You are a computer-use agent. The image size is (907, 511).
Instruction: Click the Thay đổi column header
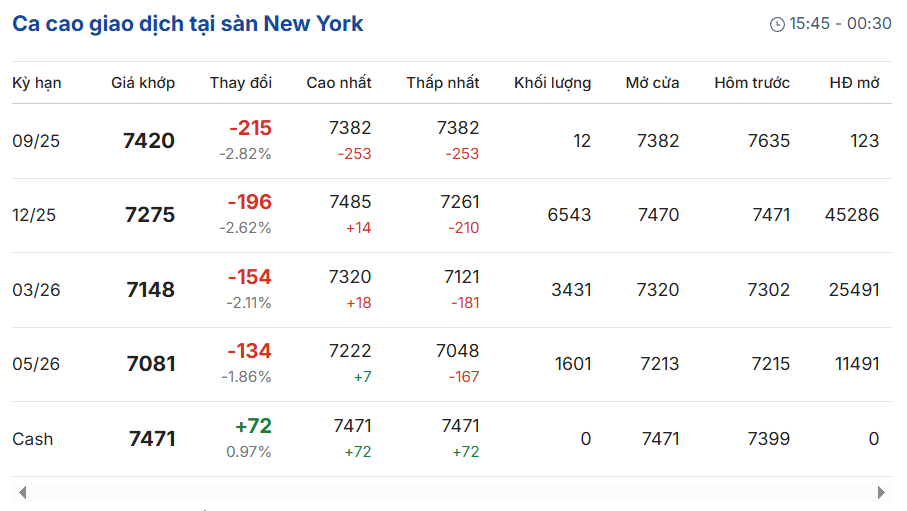click(x=241, y=83)
